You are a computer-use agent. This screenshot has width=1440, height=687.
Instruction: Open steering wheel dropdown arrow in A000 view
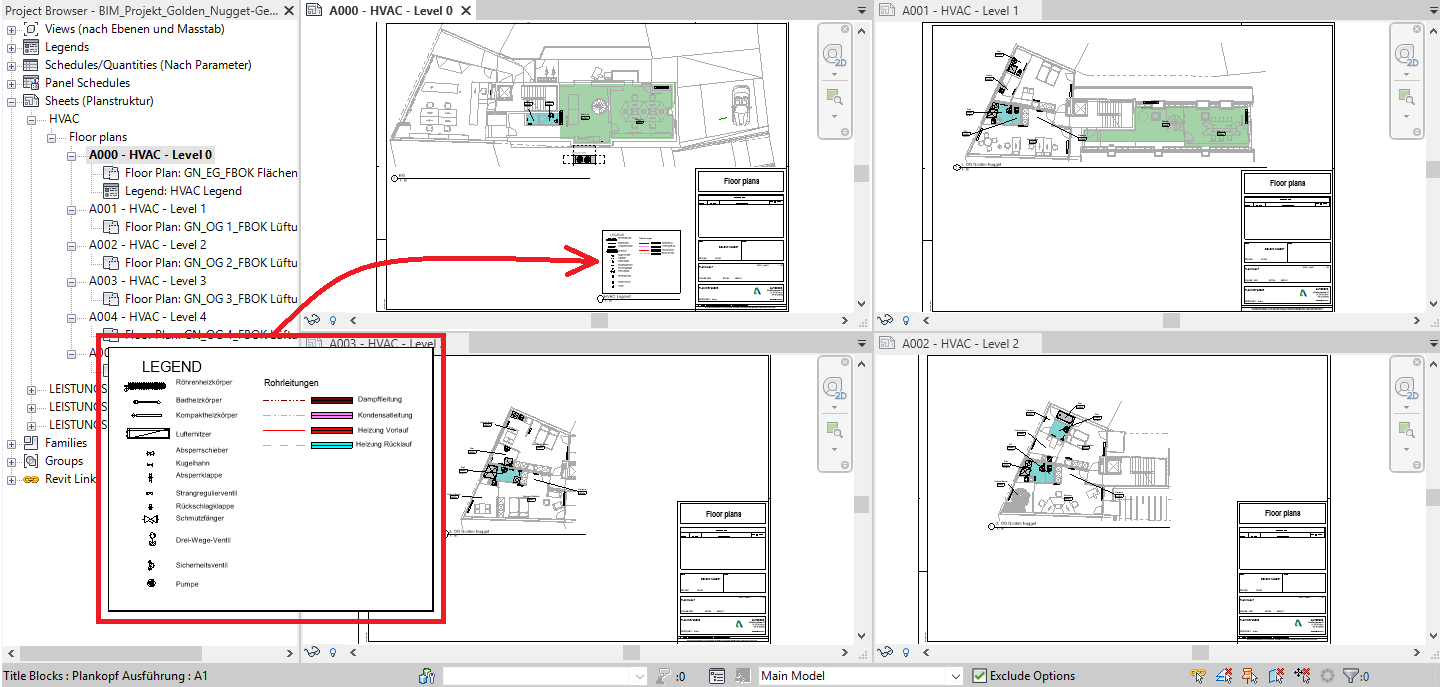(x=834, y=74)
